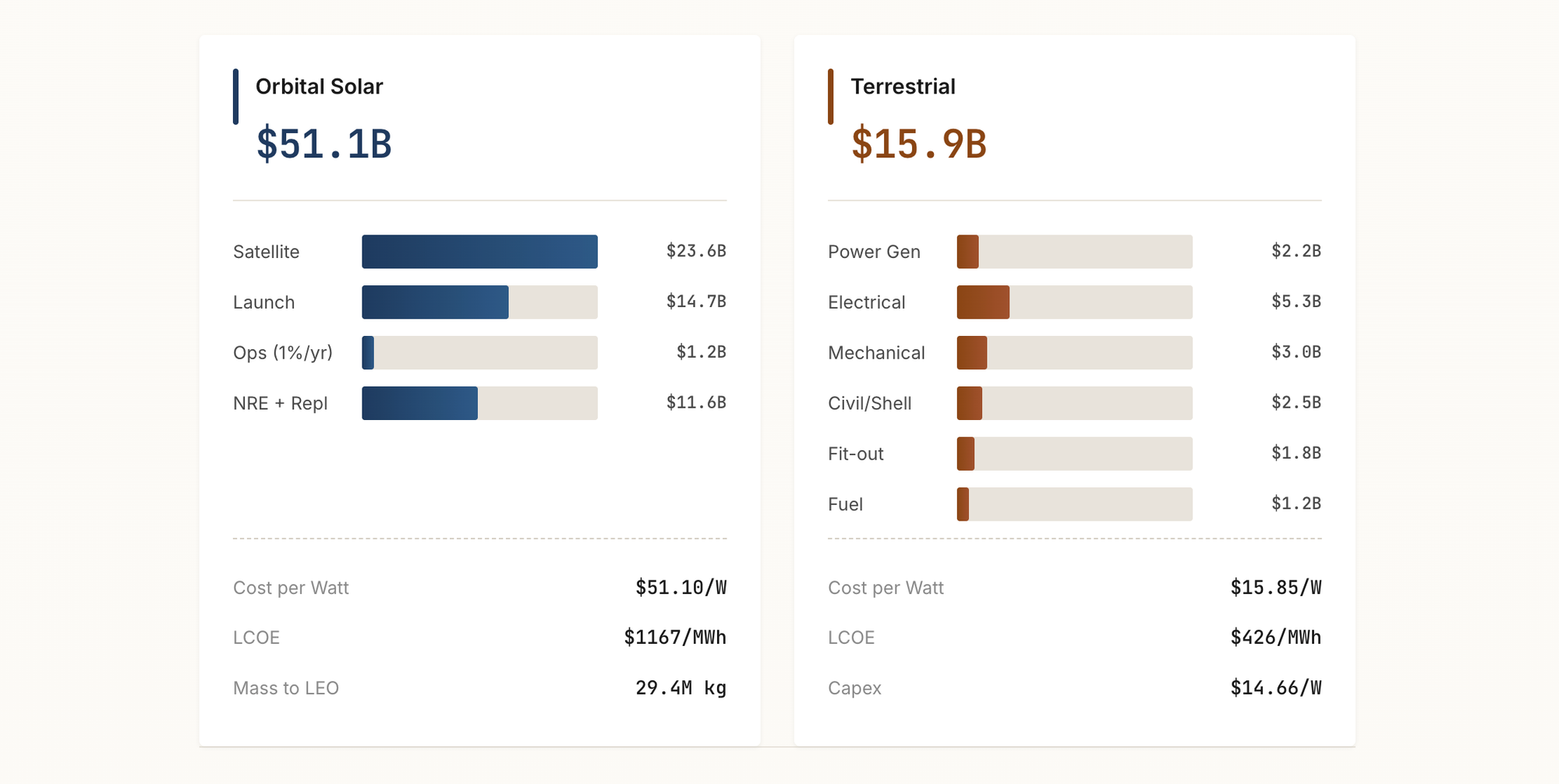Select the $15.9B terrestrial total
Image resolution: width=1559 pixels, height=784 pixels.
(x=919, y=144)
